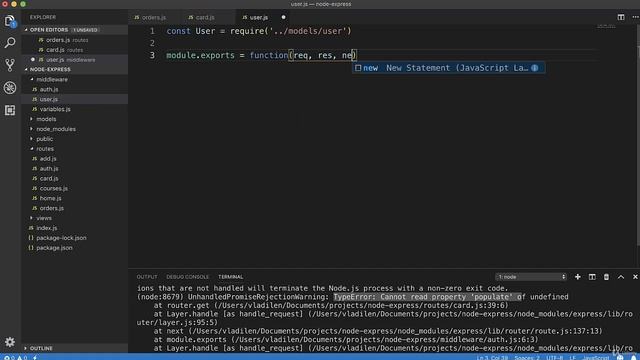640x360 pixels.
Task: Click the info icon on new suggestion
Action: click(535, 68)
